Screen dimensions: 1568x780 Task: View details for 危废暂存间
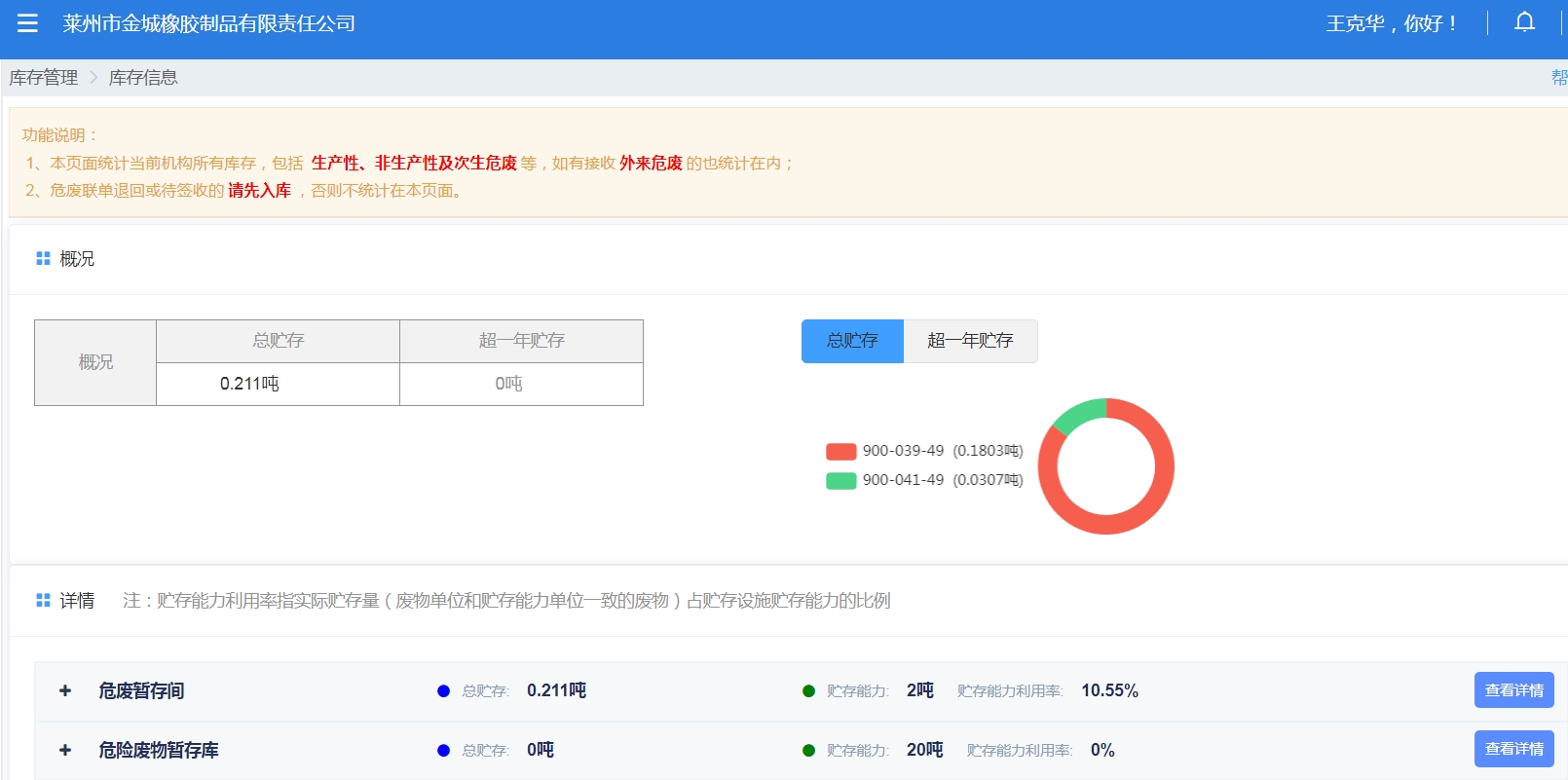[x=1513, y=690]
